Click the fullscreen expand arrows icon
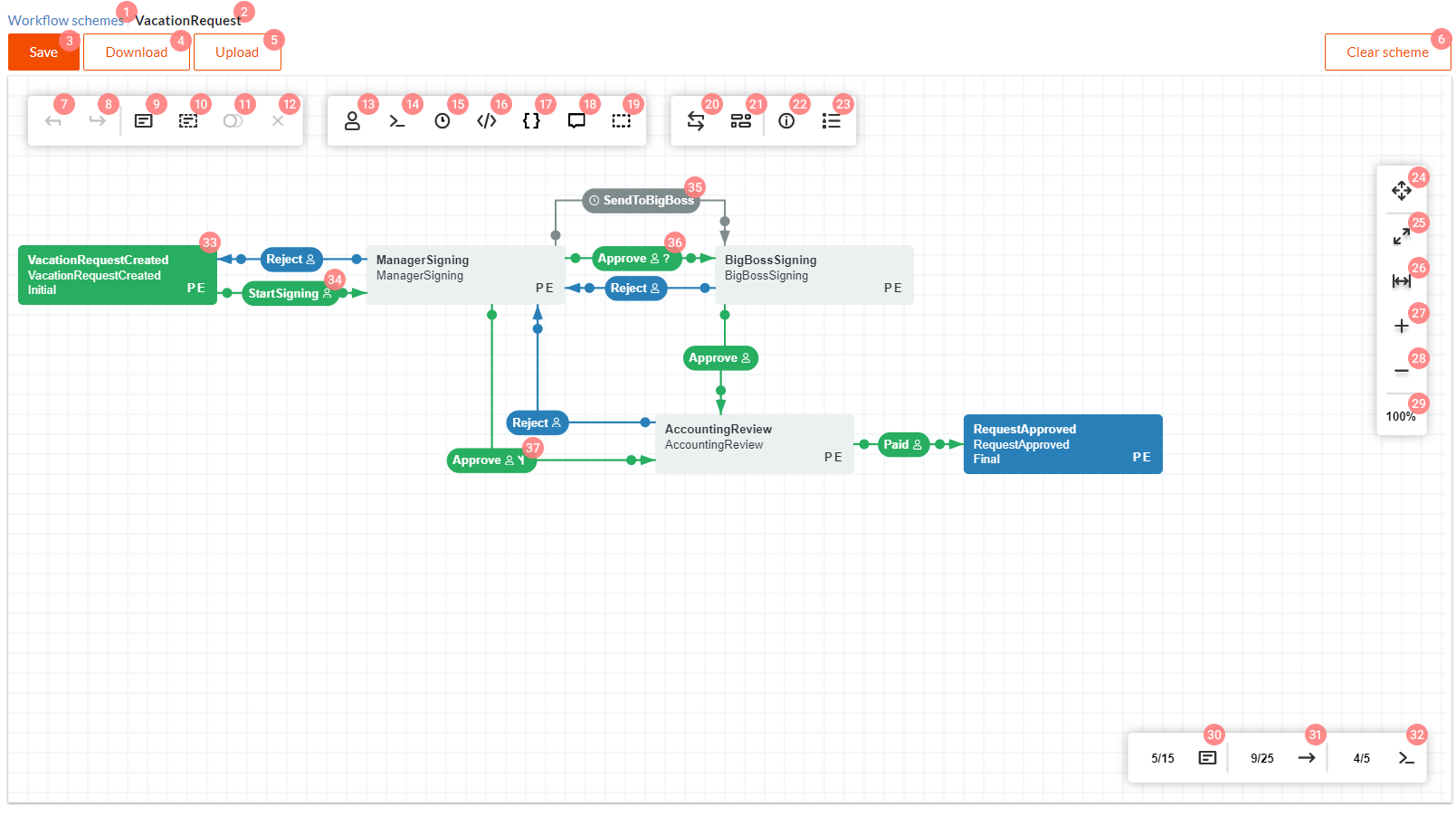The height and width of the screenshot is (816, 1456). (1402, 236)
